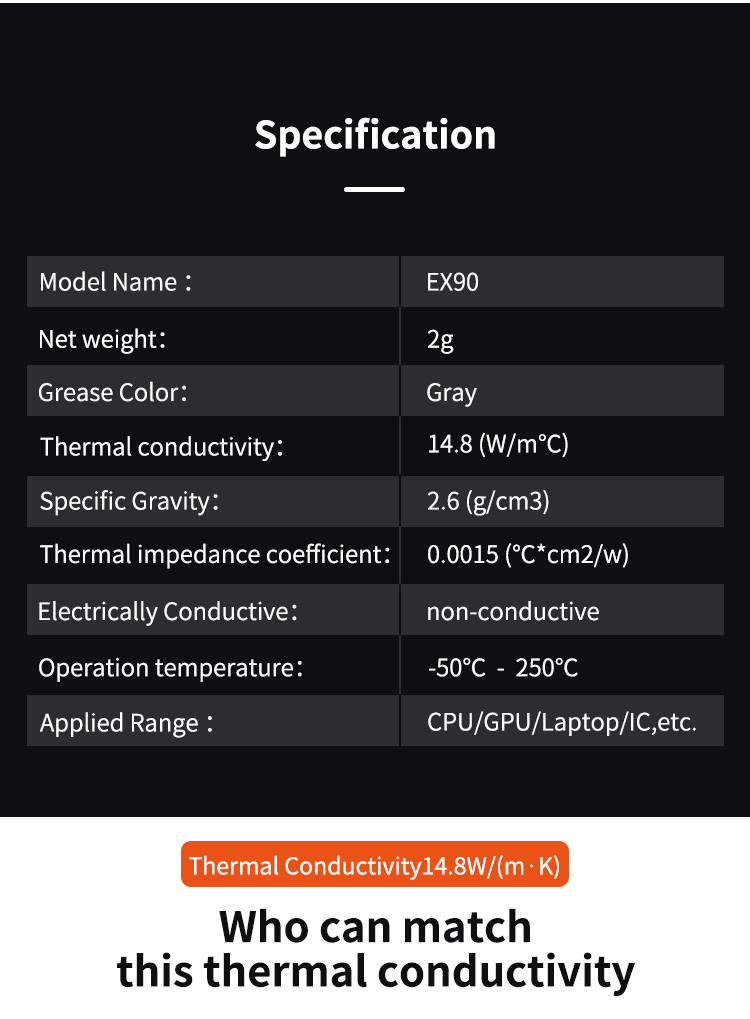Screen dimensions: 750x1019
Task: Select the Model Name label
Action: [x=116, y=282]
